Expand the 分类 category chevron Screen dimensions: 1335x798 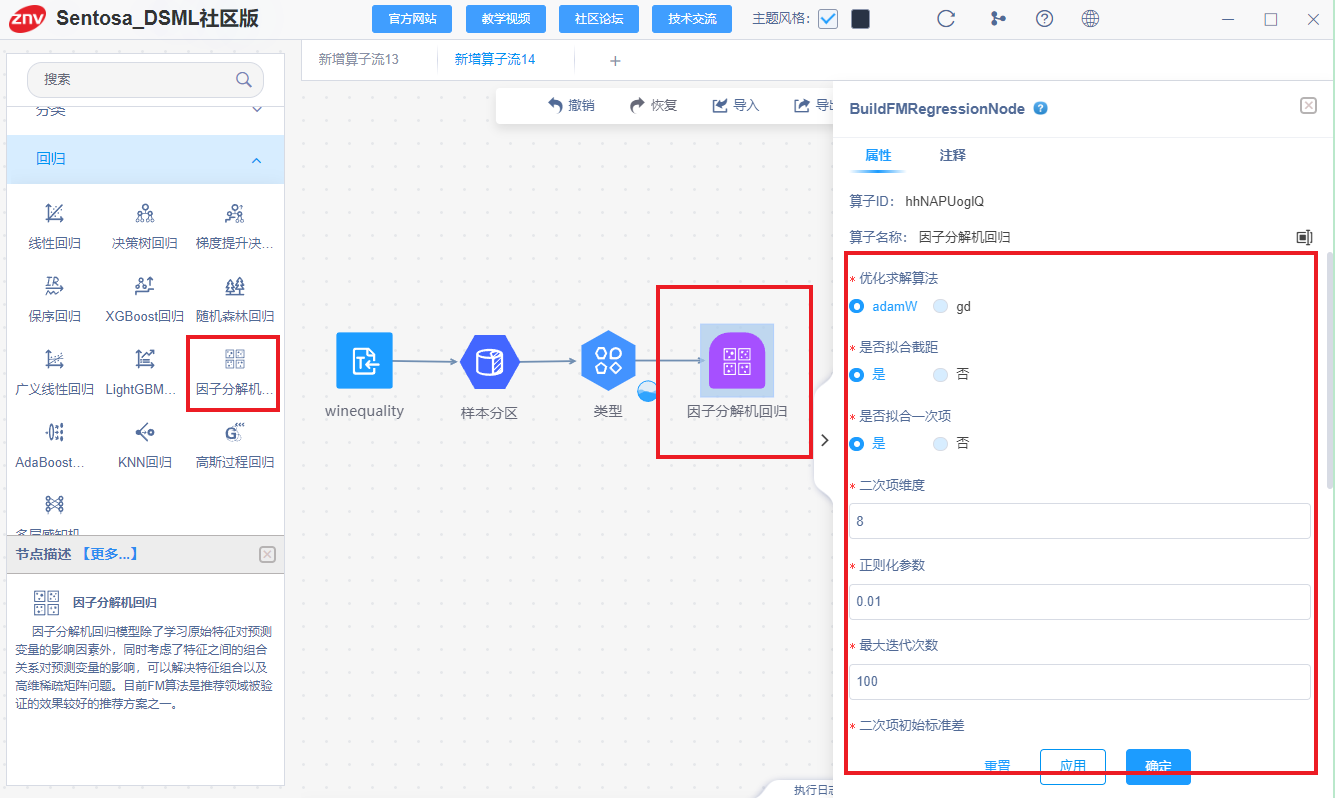256,109
